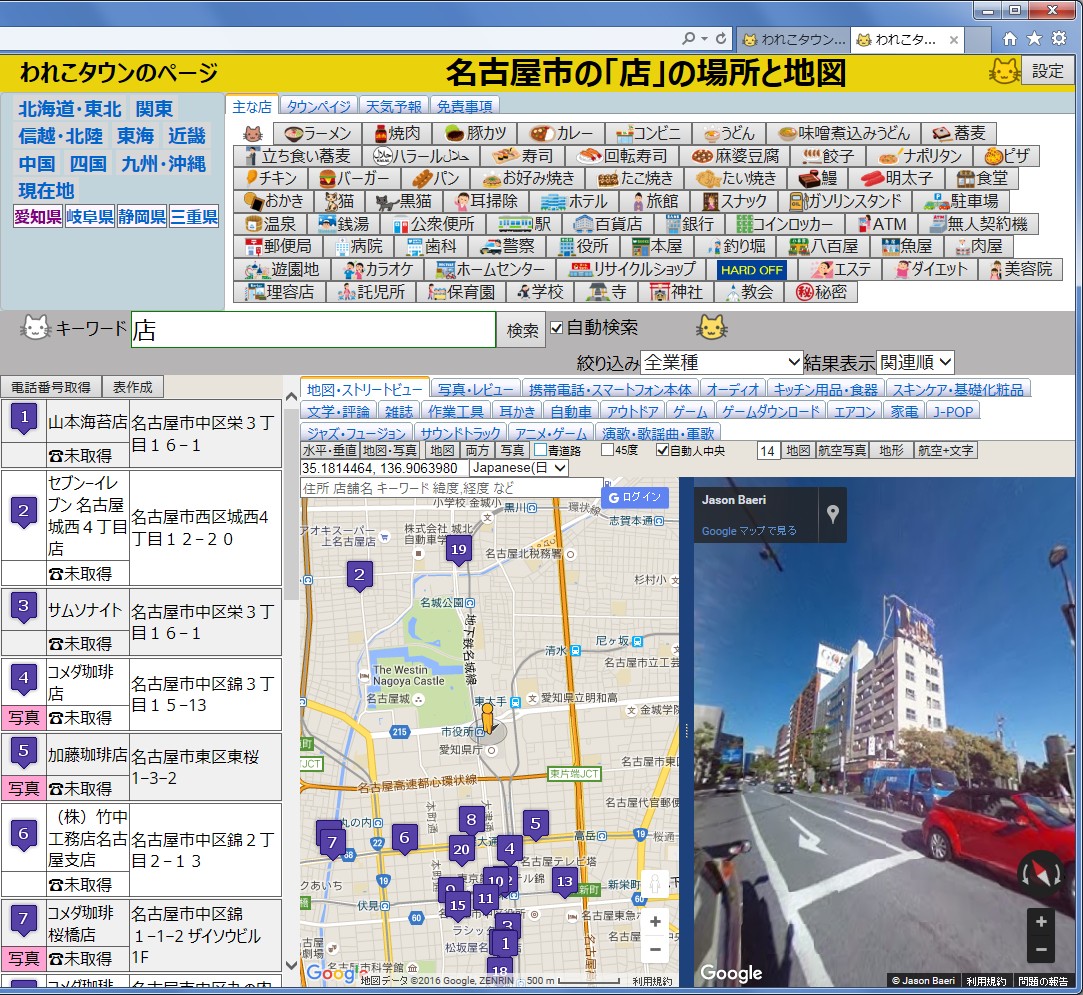The width and height of the screenshot is (1083, 995).
Task: Choose the 神社 category
Action: tap(677, 292)
